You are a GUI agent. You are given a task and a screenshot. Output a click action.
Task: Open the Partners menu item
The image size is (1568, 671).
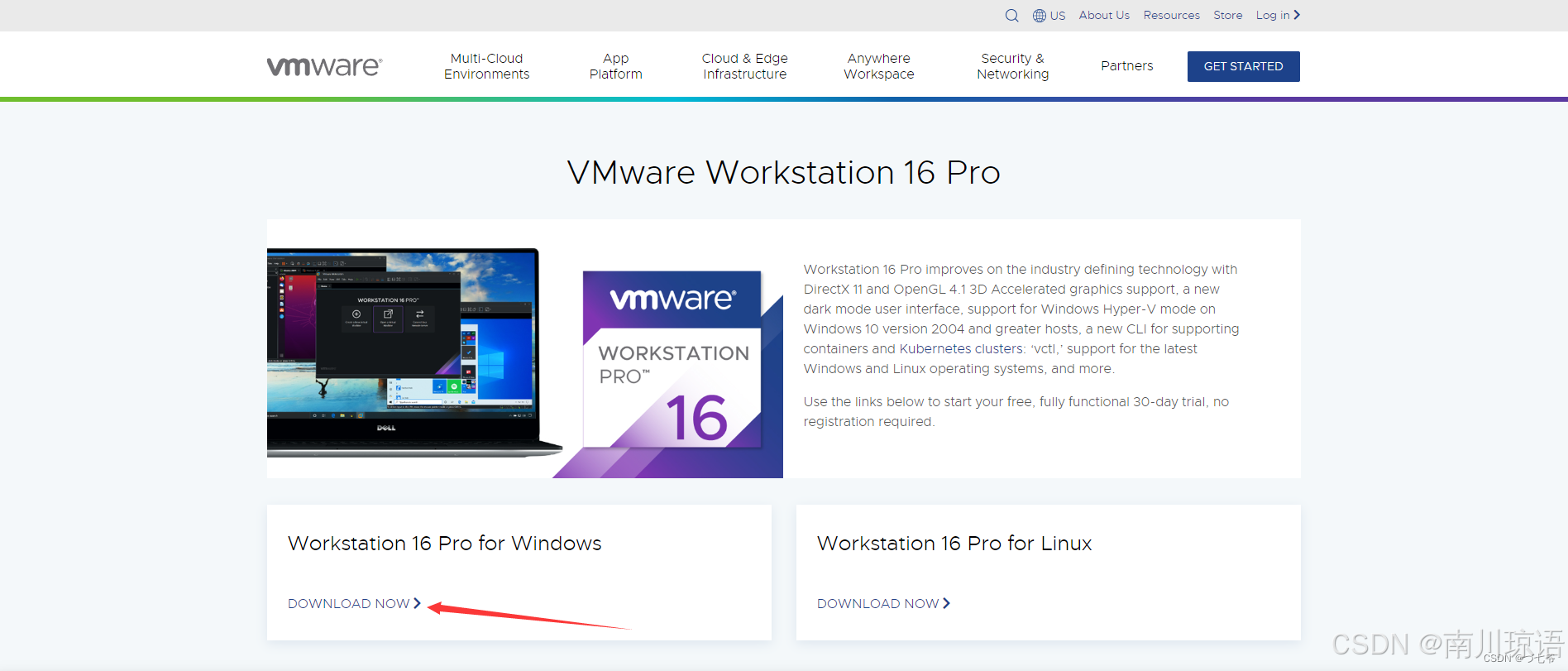(x=1126, y=66)
